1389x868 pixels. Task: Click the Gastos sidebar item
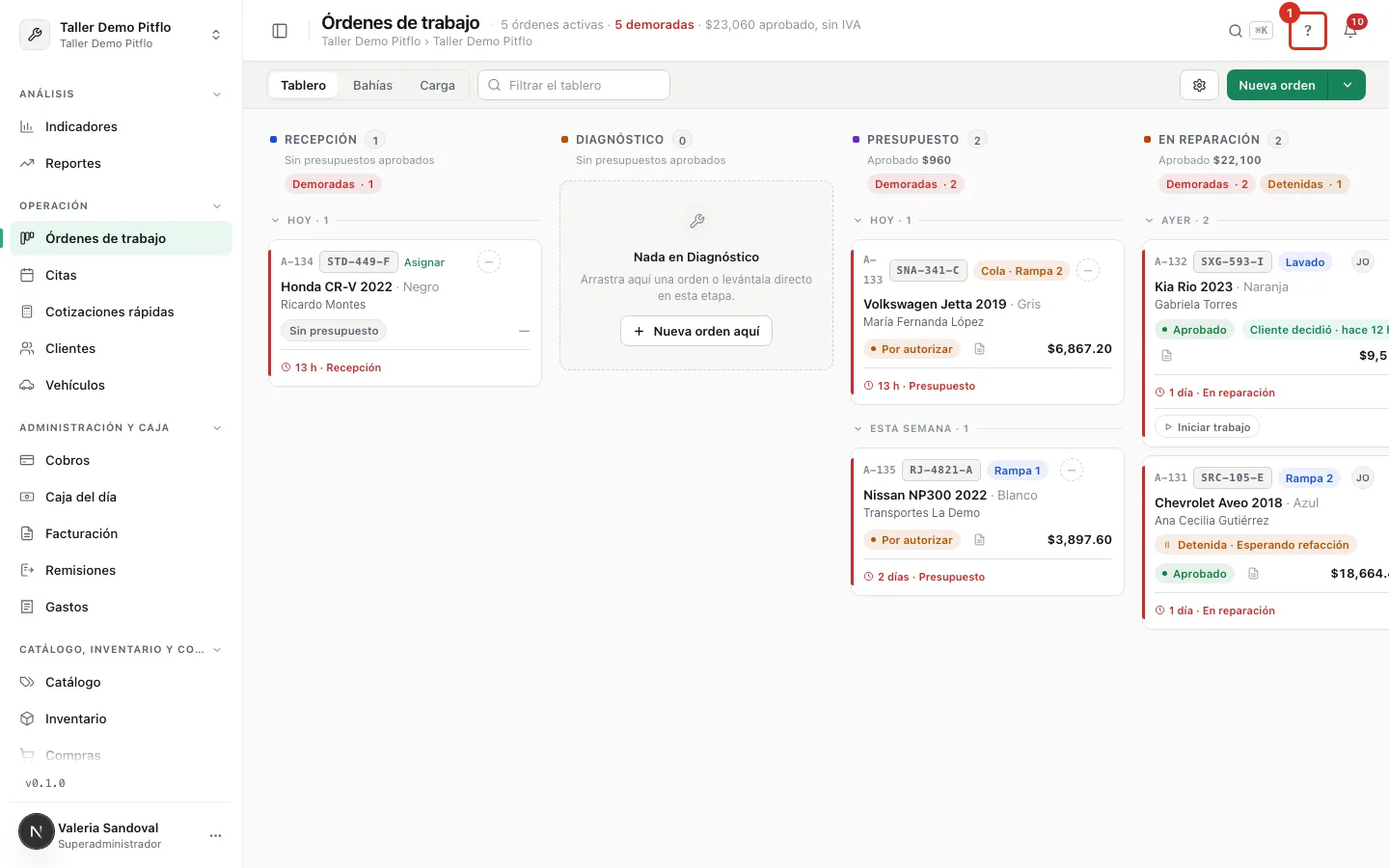[x=122, y=607]
